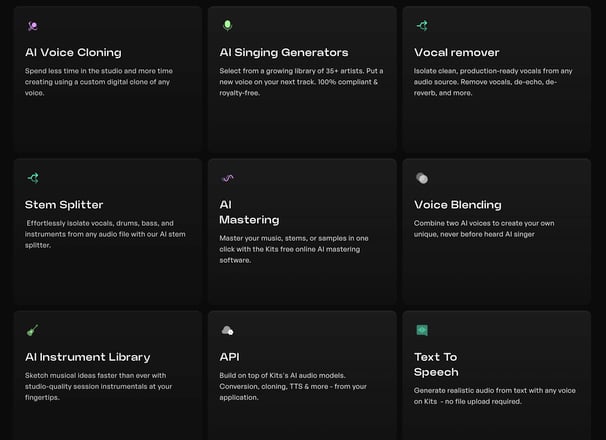The width and height of the screenshot is (606, 440).
Task: Click the Voice Blending overlapping circles icon
Action: [x=422, y=178]
